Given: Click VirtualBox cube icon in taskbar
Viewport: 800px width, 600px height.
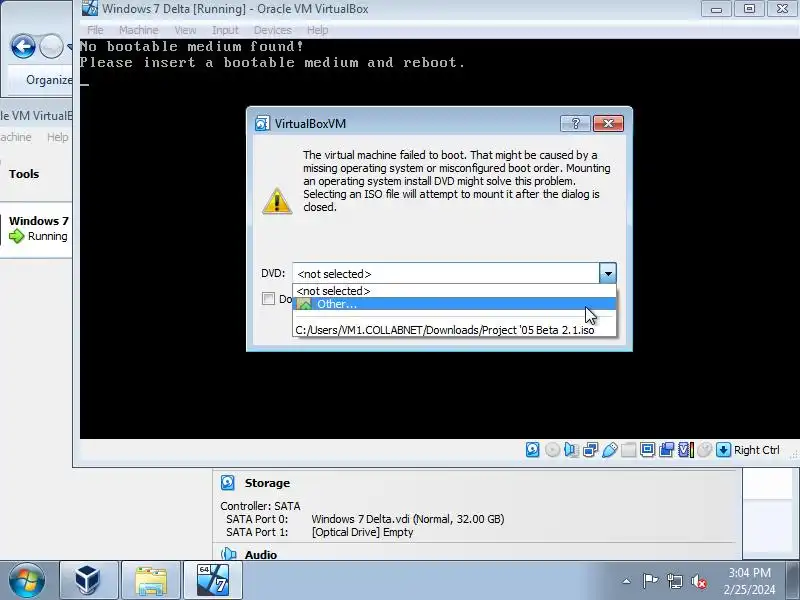Looking at the screenshot, I should point(89,580).
